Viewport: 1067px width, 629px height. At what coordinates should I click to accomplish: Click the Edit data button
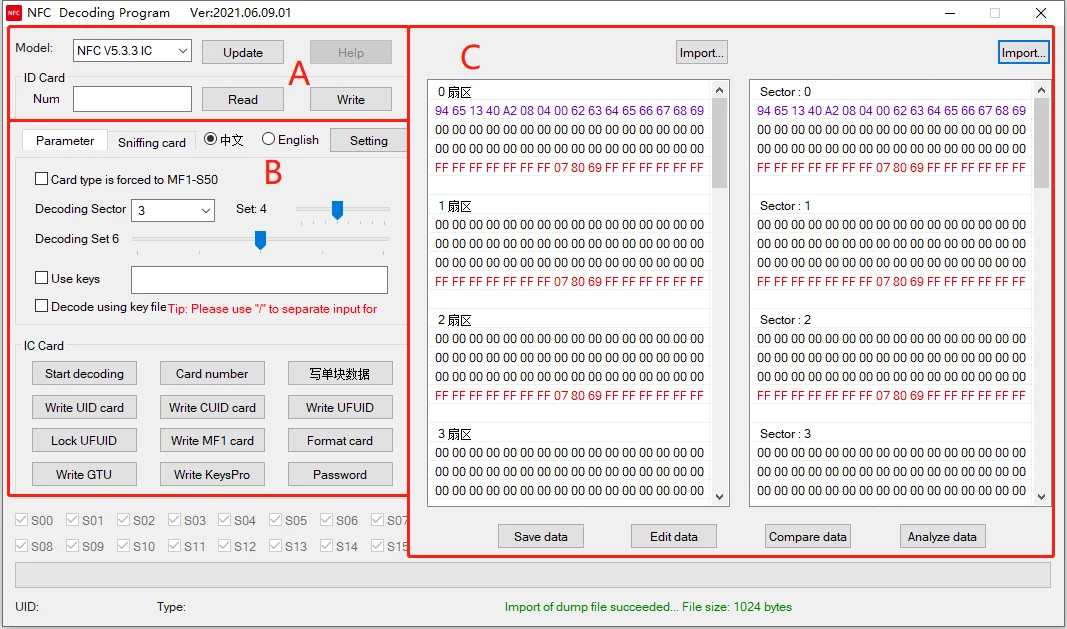point(674,536)
